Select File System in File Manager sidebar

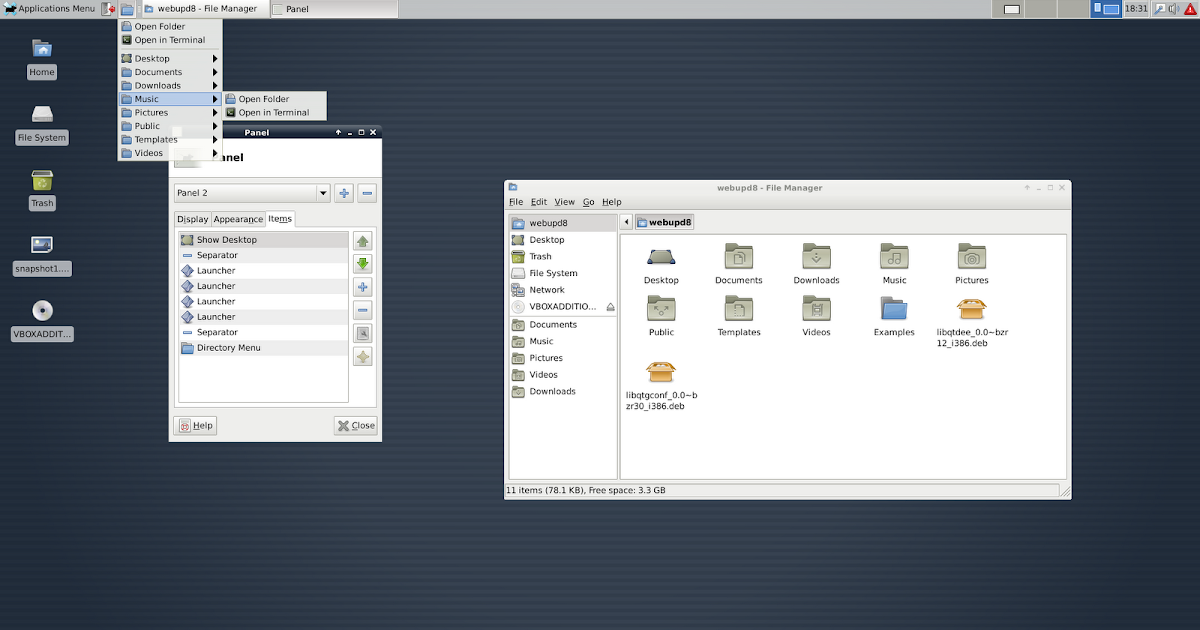click(x=553, y=273)
